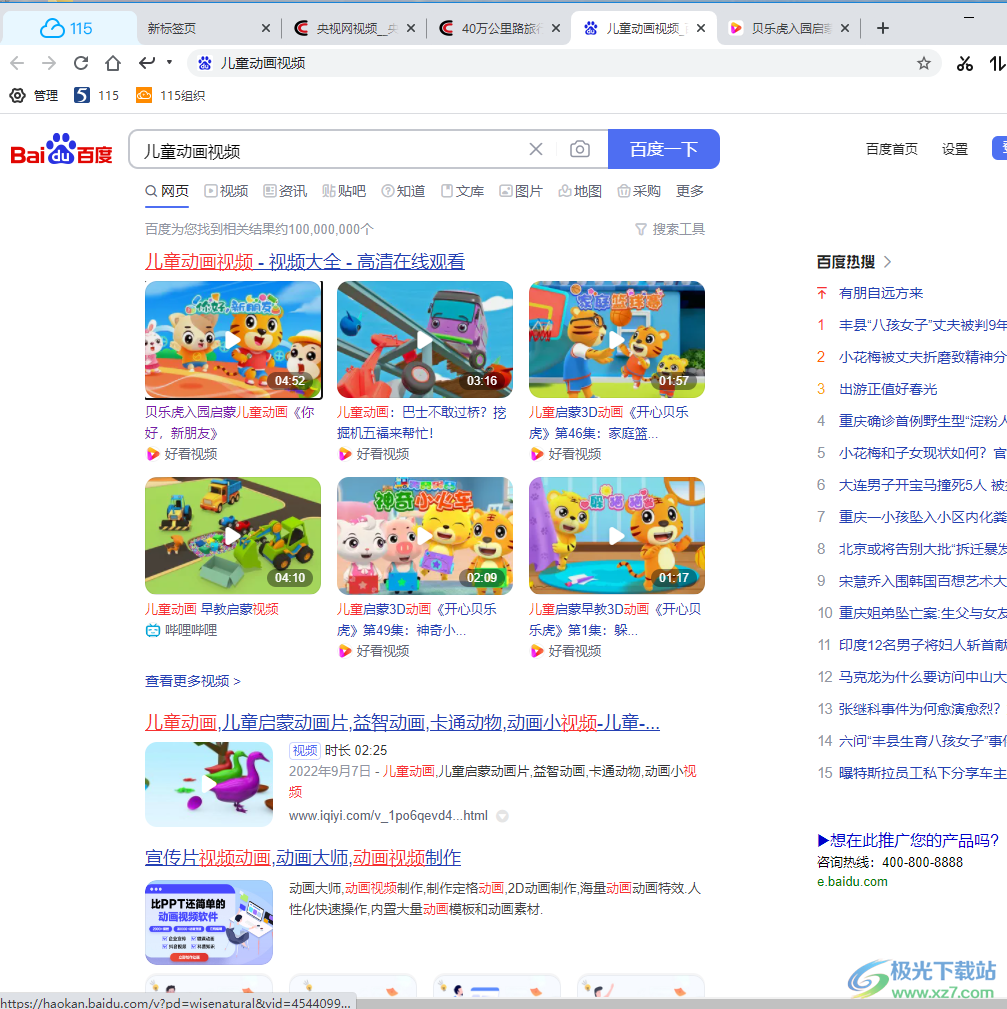Expand the 更多 categories menu
The height and width of the screenshot is (1009, 1007).
(690, 191)
